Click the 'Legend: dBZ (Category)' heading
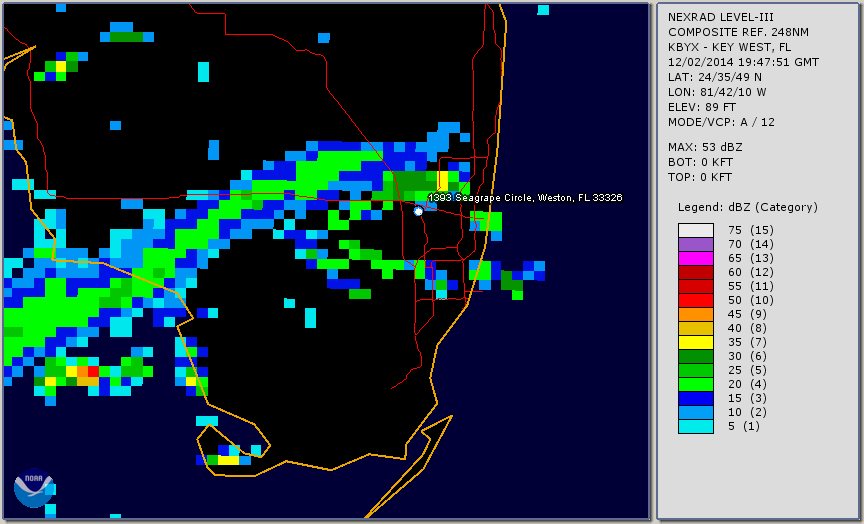The image size is (864, 524). pyautogui.click(x=748, y=207)
